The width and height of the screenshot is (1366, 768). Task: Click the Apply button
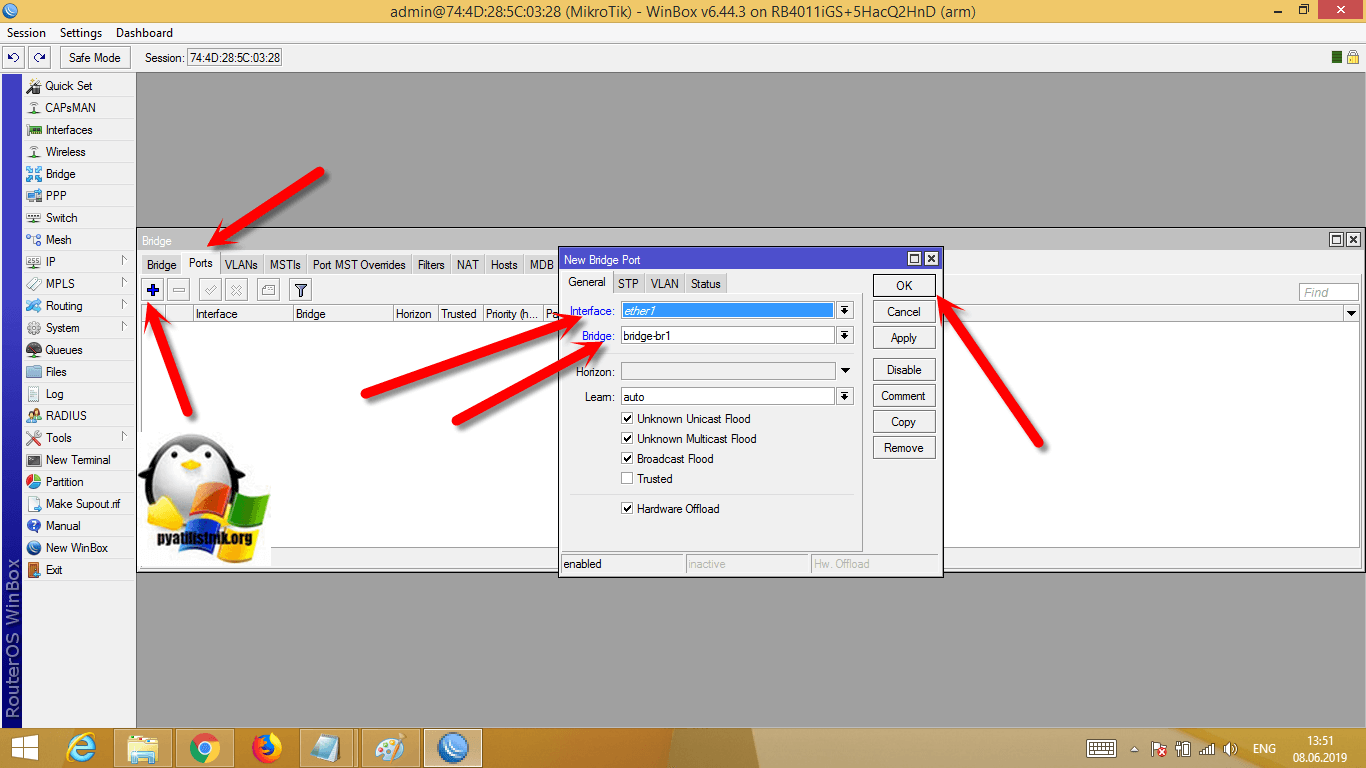point(903,338)
